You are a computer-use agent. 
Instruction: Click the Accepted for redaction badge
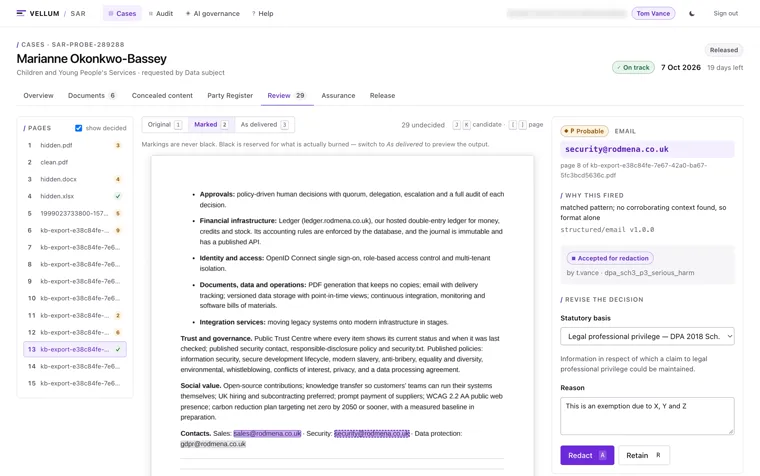click(x=610, y=258)
